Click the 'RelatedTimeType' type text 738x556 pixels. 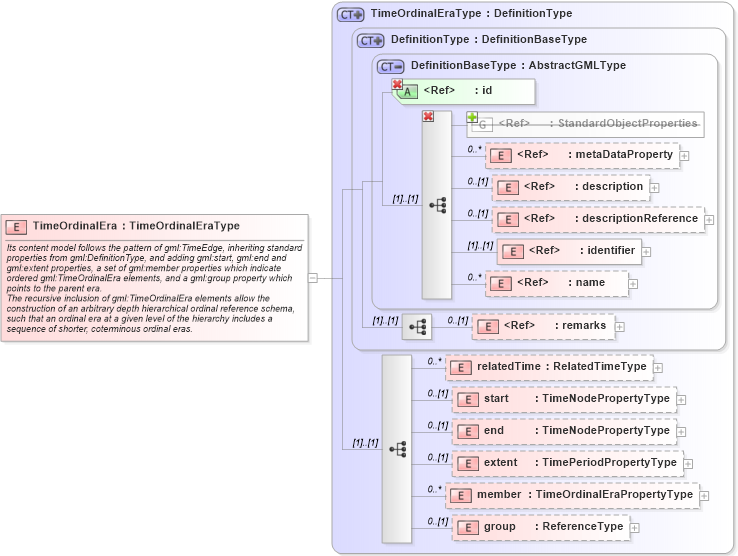click(600, 366)
